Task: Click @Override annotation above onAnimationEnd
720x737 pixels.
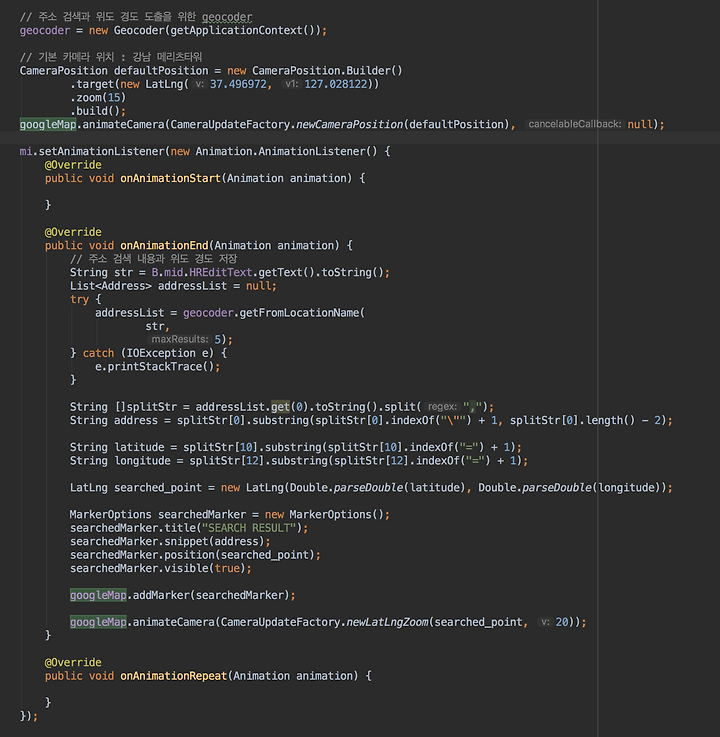Action: click(73, 232)
